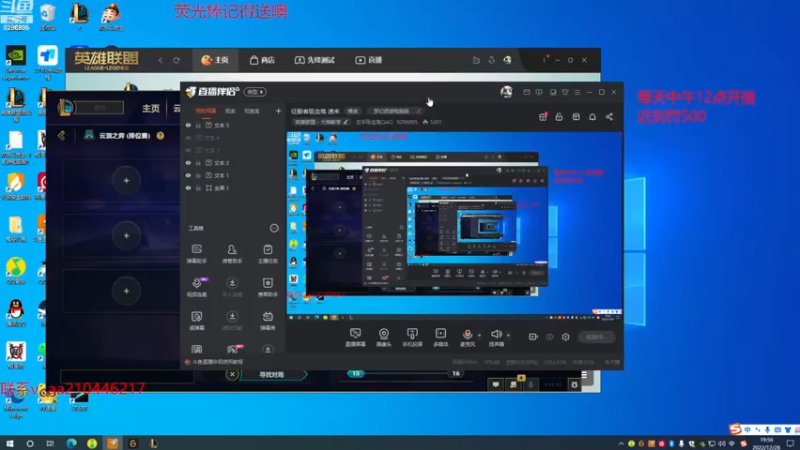800x450 pixels.
Task: Toggle visibility eye for layer 全屏 1
Action: pos(188,188)
